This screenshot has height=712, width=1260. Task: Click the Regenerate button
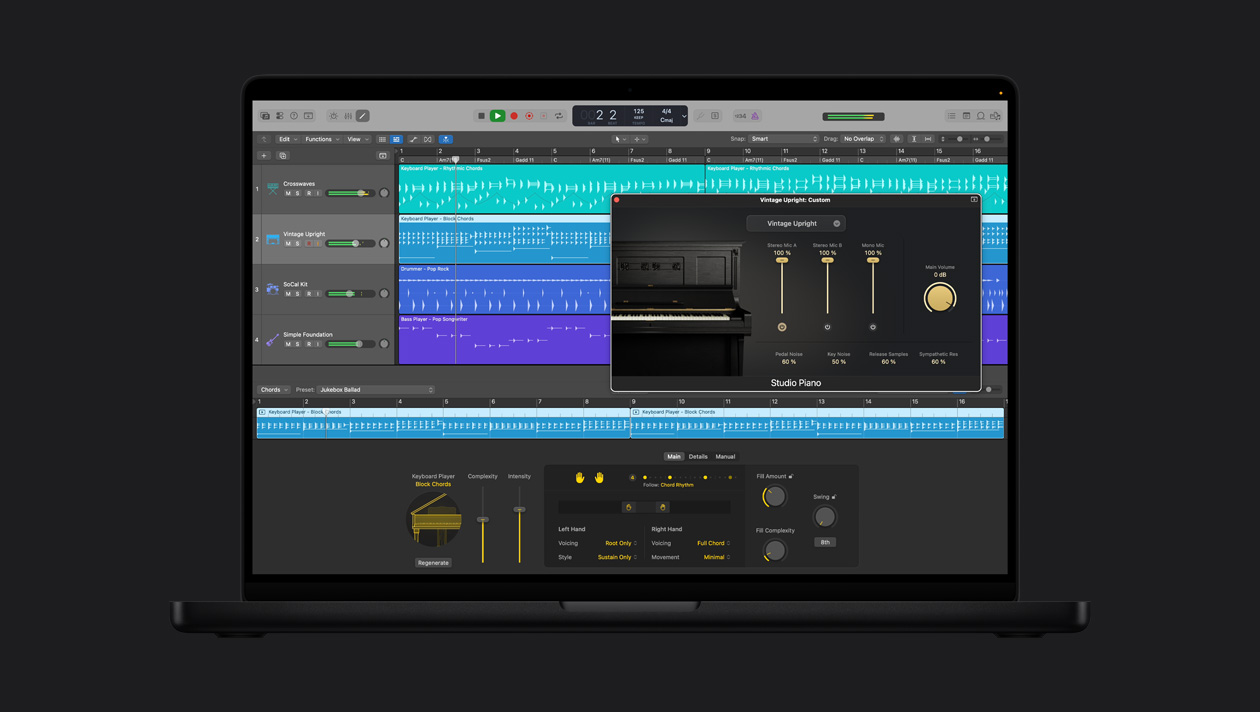pyautogui.click(x=433, y=563)
